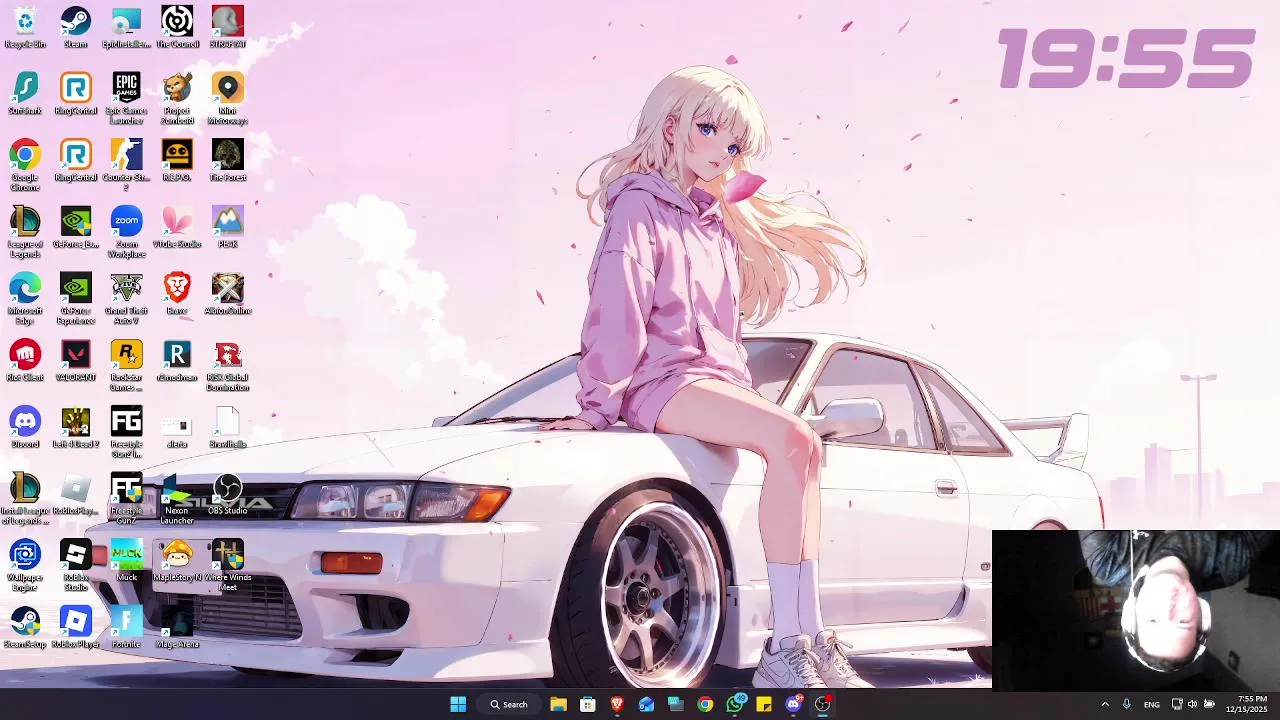Open Mini Motorways desktop shortcut
Viewport: 1280px width, 720px height.
click(x=228, y=99)
